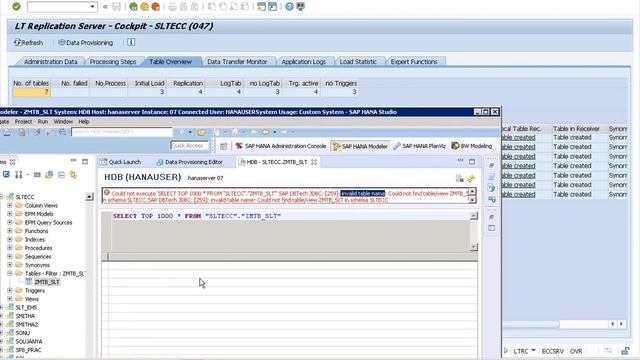
Task: Click the yellow Exit icon in SAP toolbar
Action: coord(144,7)
